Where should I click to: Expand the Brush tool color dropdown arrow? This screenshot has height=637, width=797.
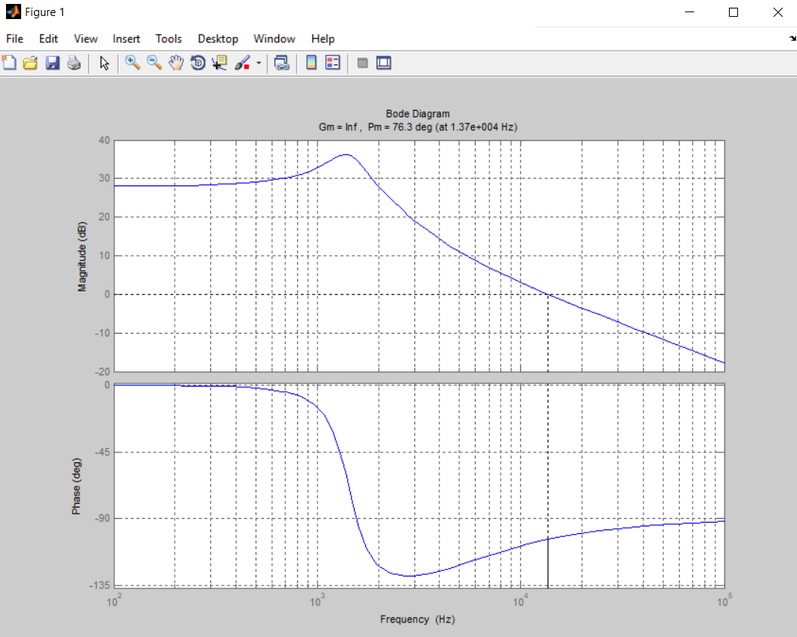coord(260,63)
